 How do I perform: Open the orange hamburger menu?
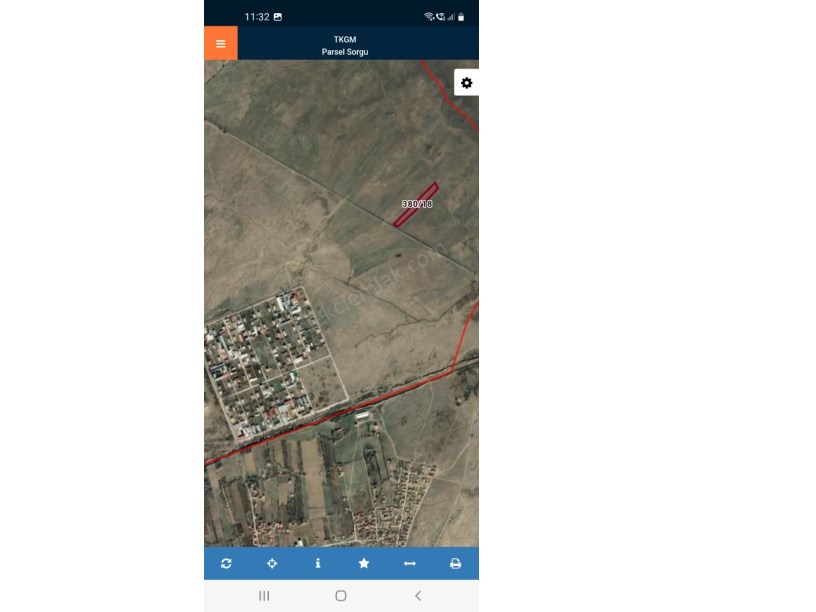coord(221,43)
